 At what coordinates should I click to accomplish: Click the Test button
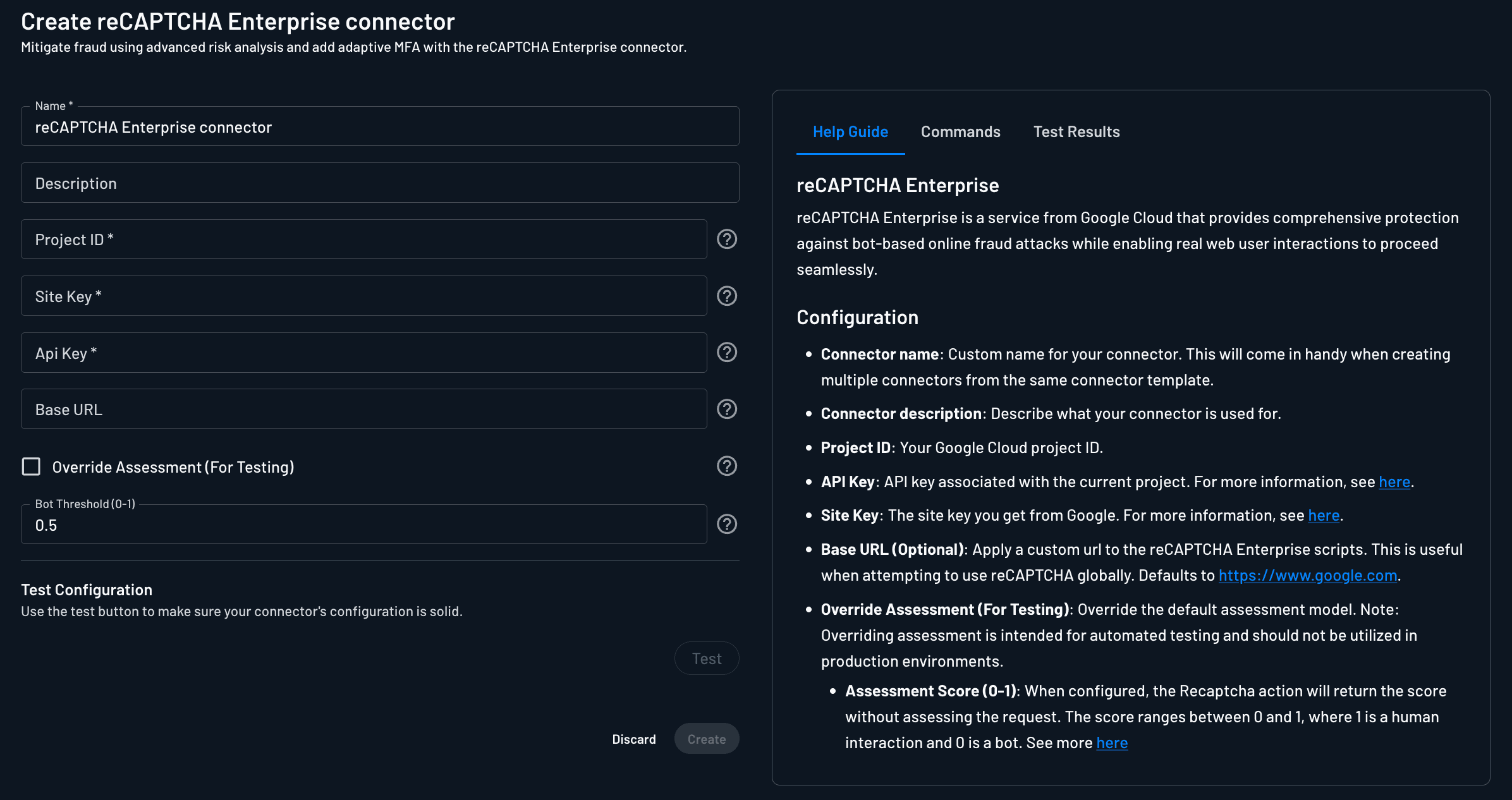coord(706,658)
